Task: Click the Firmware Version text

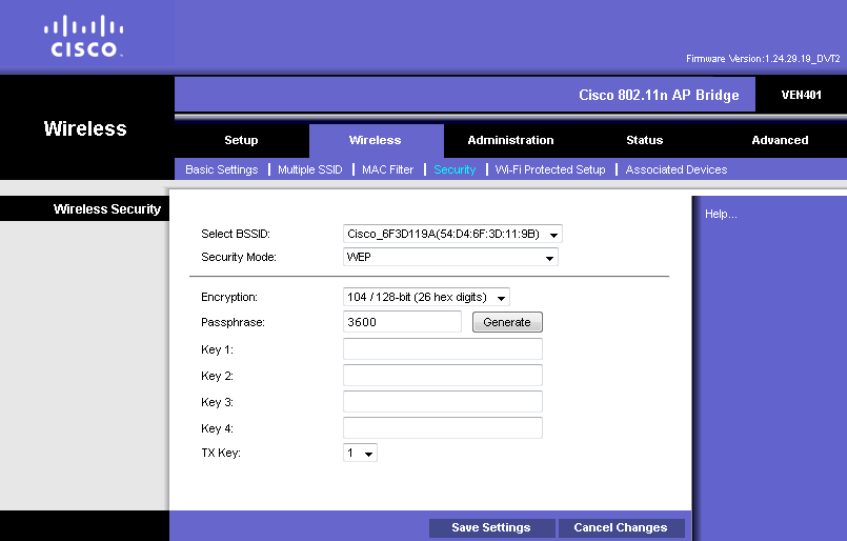Action: tap(763, 58)
